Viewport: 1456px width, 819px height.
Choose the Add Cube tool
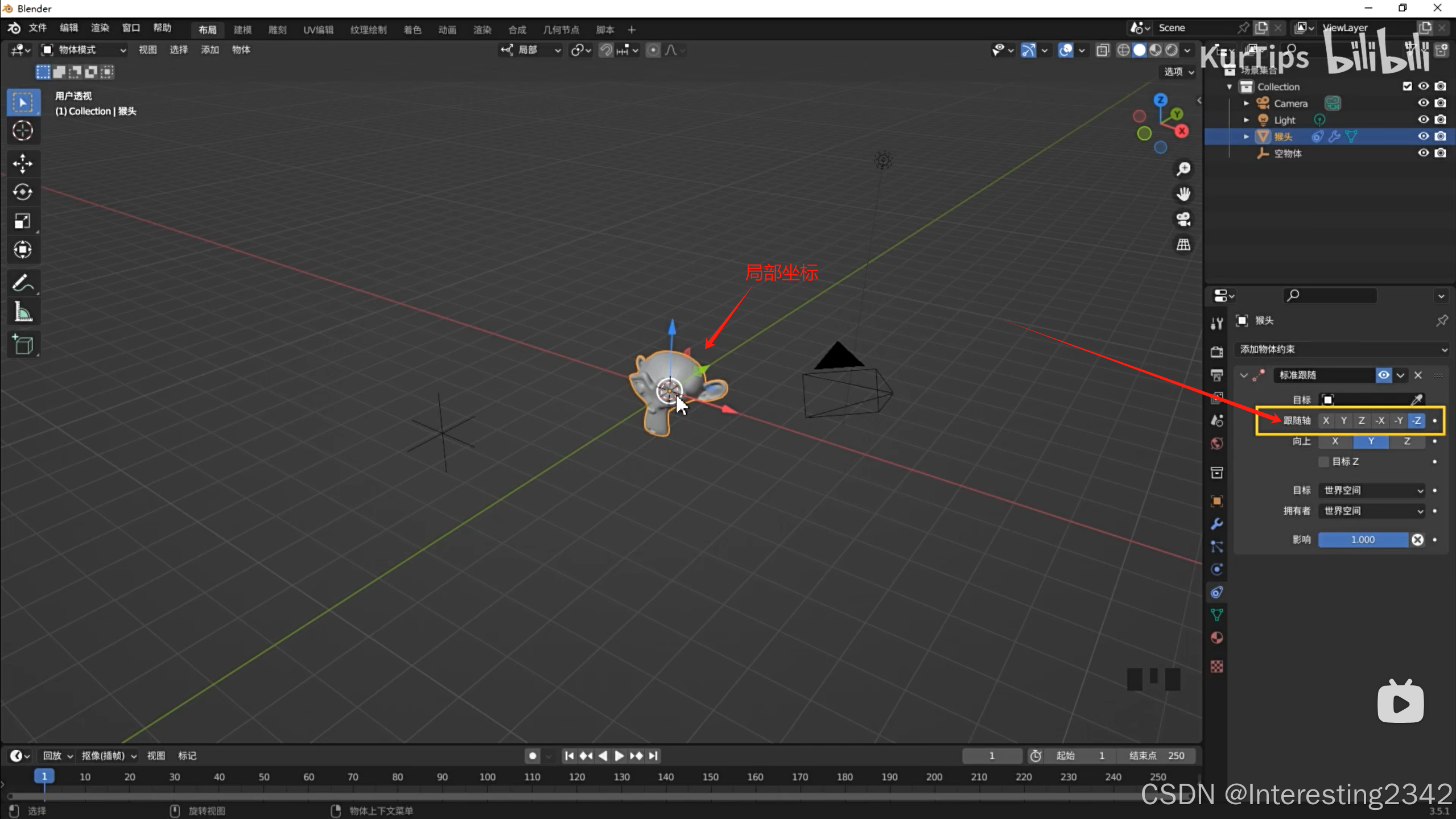[23, 345]
